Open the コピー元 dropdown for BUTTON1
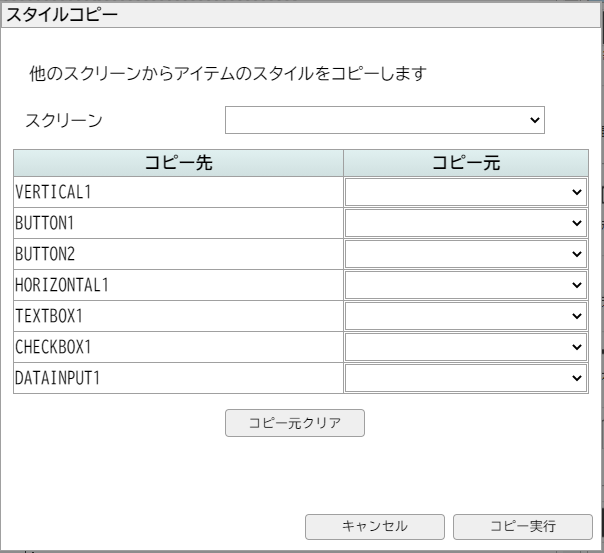The image size is (604, 553). click(x=466, y=223)
